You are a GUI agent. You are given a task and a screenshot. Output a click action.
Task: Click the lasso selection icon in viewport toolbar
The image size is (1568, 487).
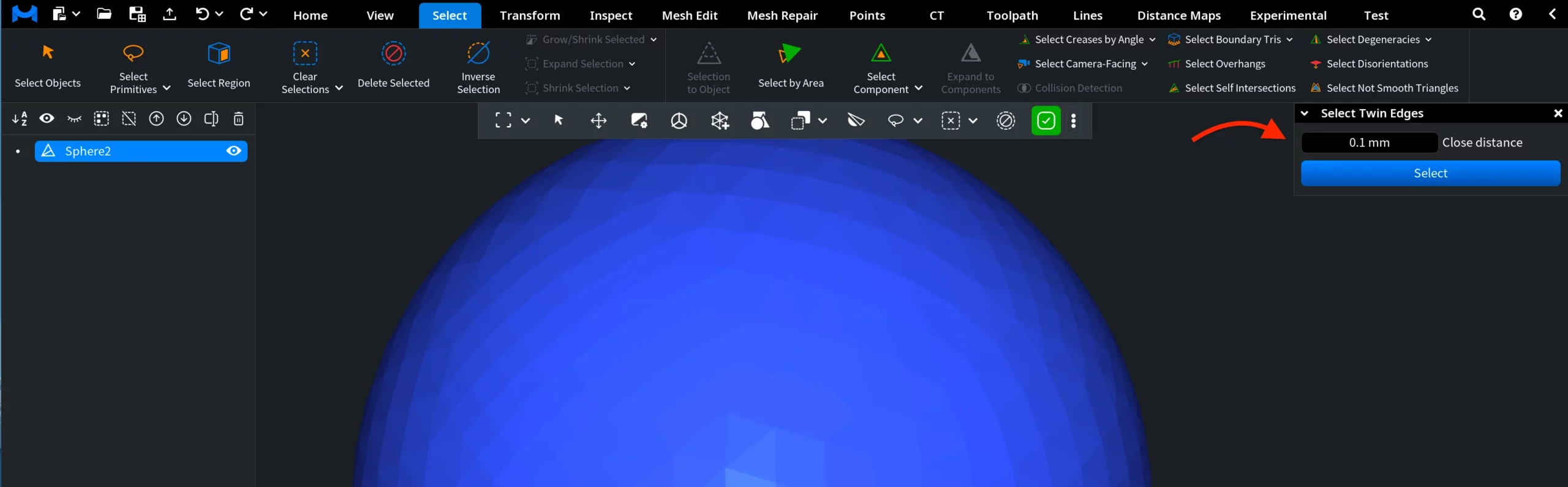pyautogui.click(x=895, y=121)
